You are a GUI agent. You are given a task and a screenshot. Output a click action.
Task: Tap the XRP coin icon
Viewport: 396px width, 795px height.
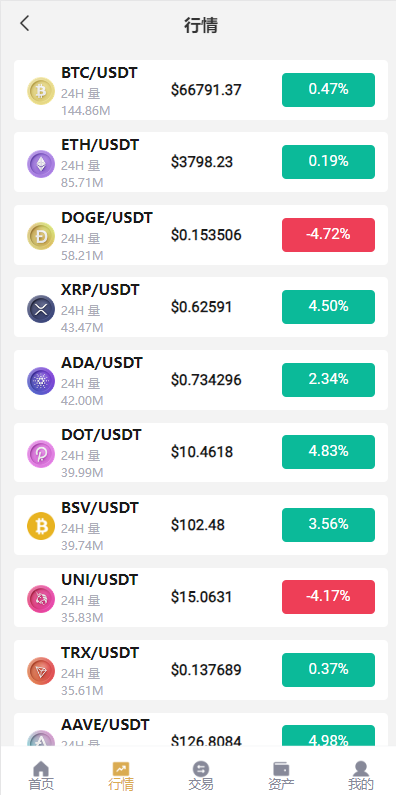coord(41,308)
